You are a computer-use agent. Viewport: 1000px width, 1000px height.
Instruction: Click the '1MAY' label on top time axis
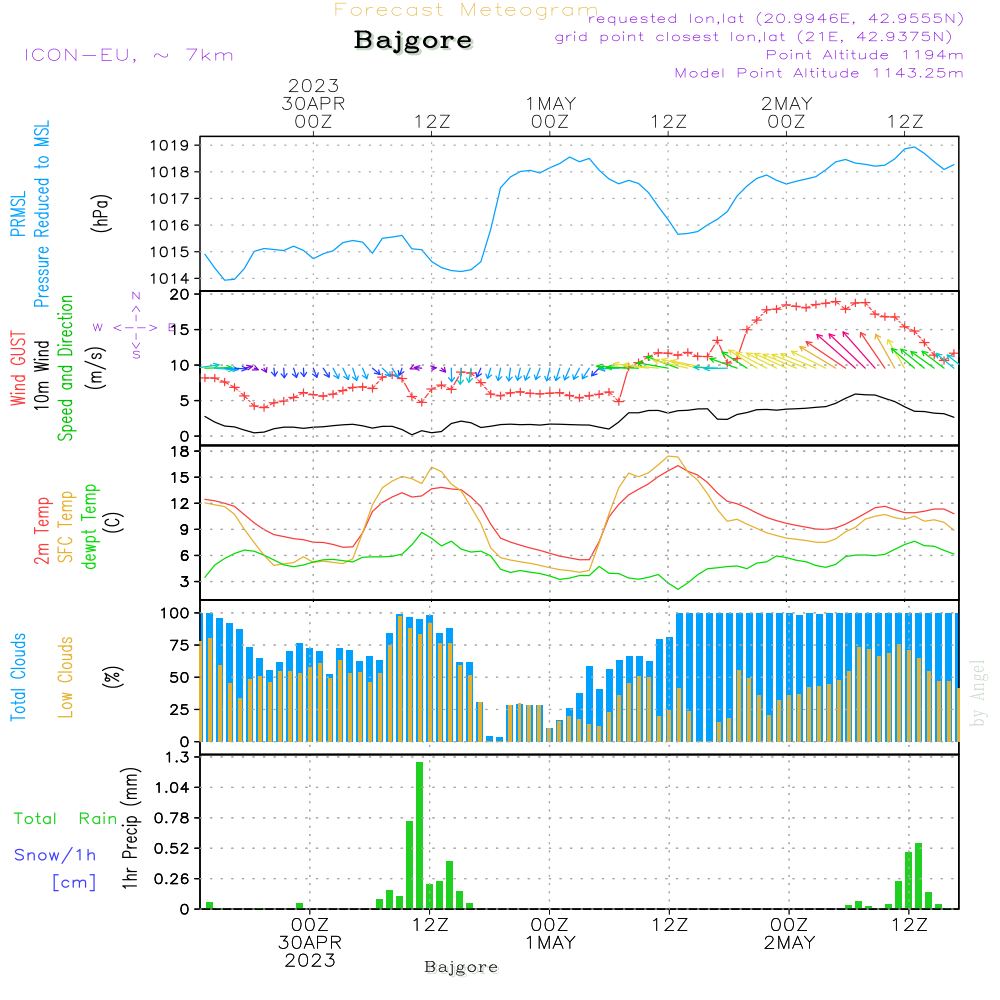550,104
